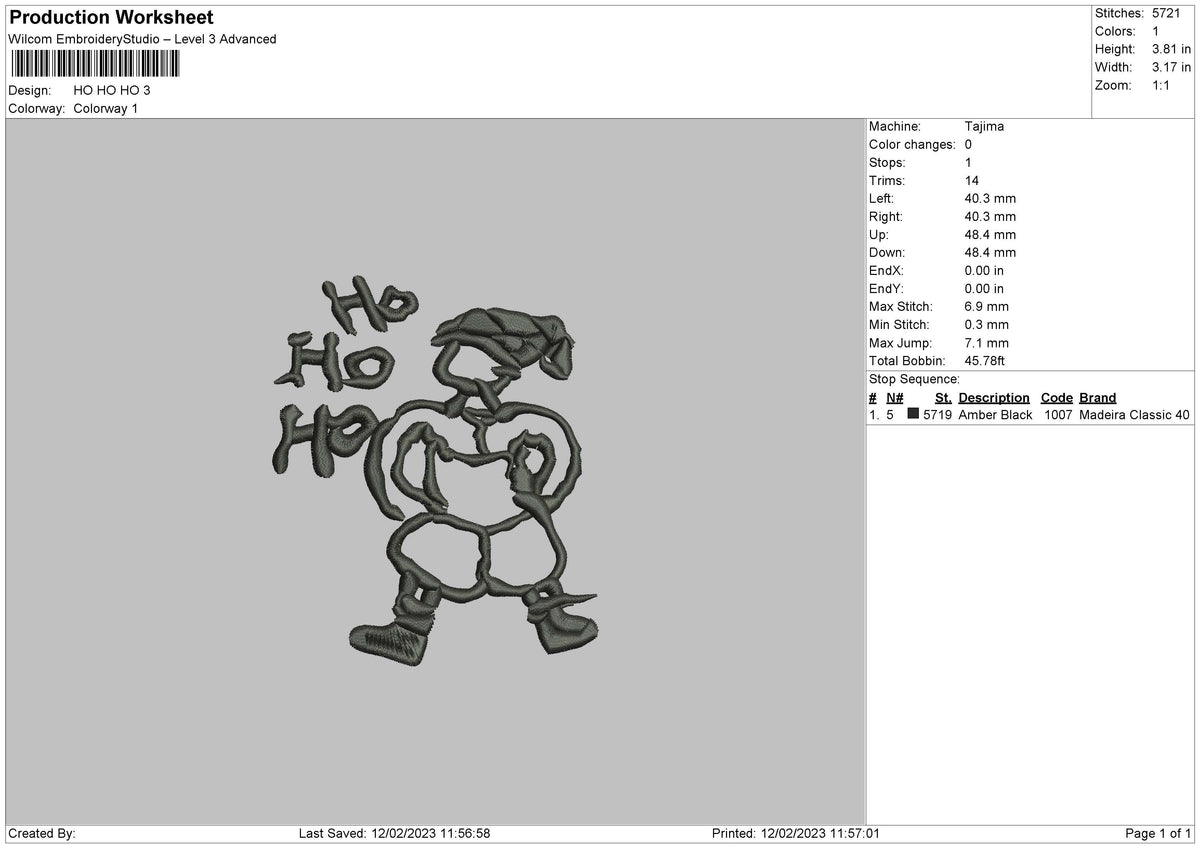
Task: Click the HO HO HO 3 design name
Action: tap(112, 90)
